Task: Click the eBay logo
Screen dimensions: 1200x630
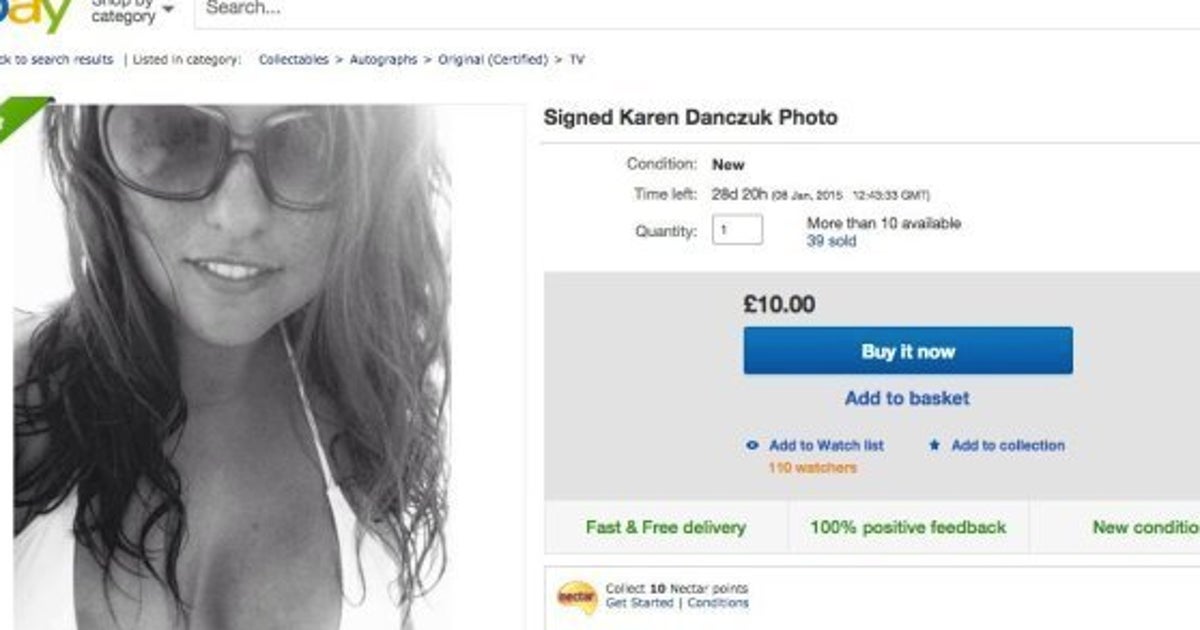Action: [x=35, y=14]
